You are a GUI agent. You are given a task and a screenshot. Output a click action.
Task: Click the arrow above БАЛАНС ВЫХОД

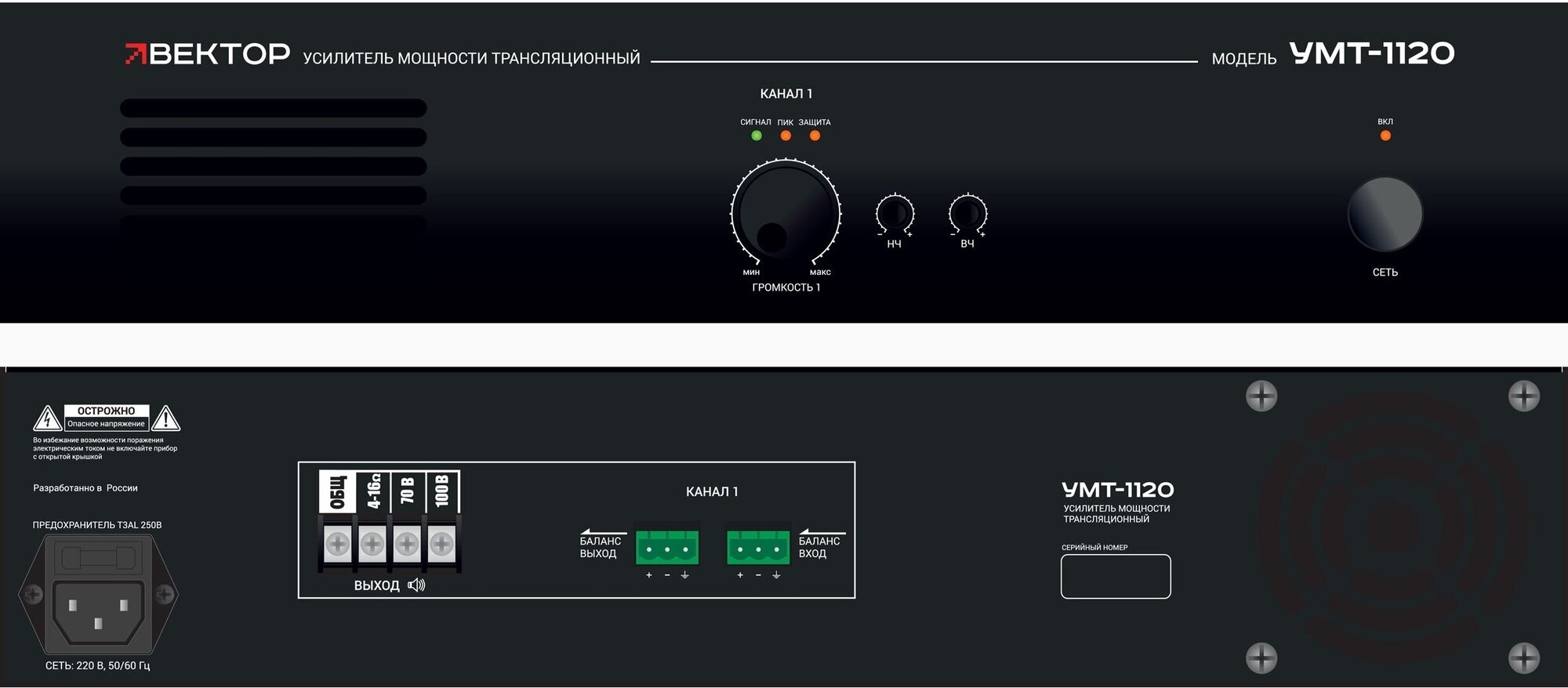603,532
